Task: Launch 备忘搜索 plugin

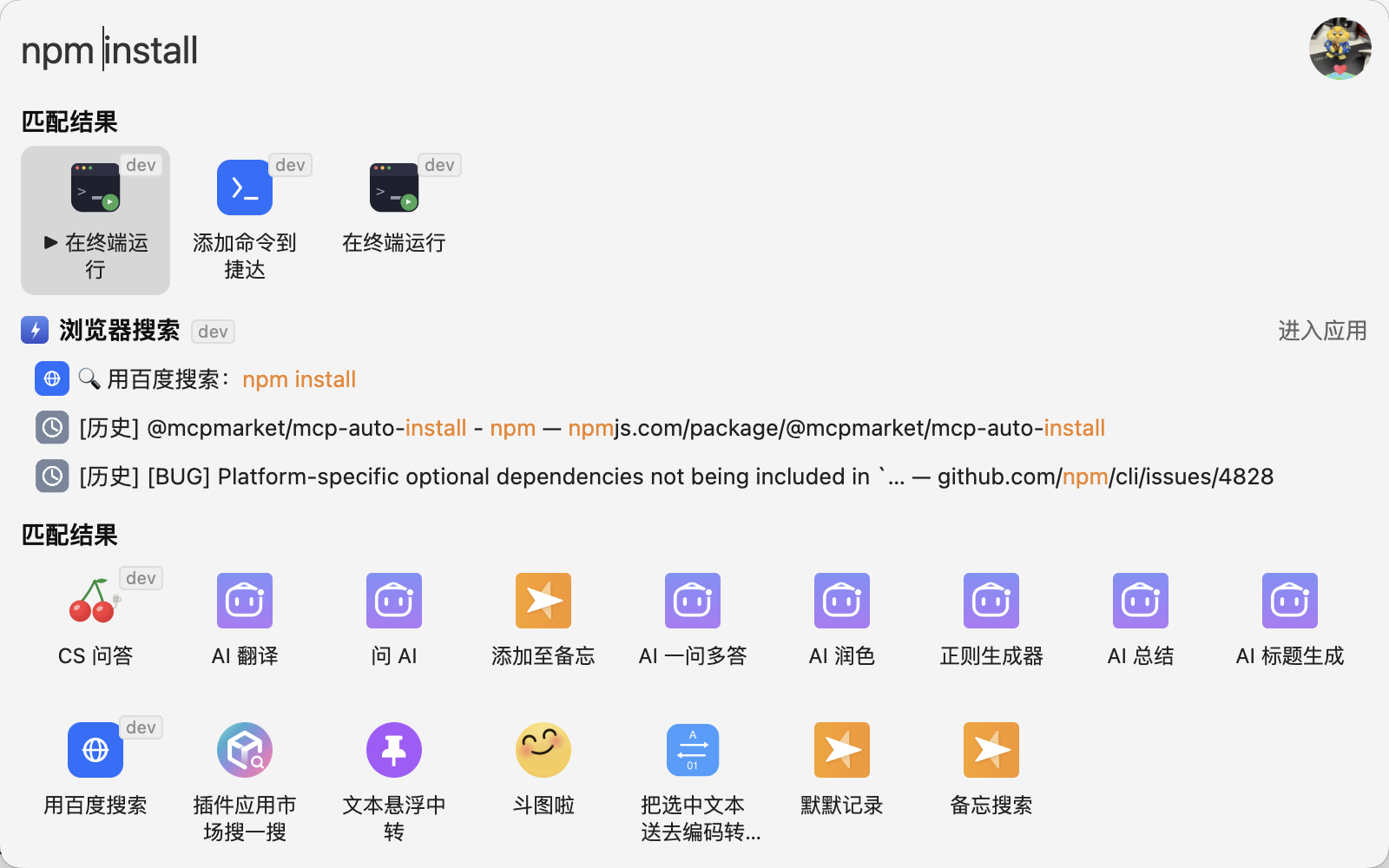Action: coord(991,771)
